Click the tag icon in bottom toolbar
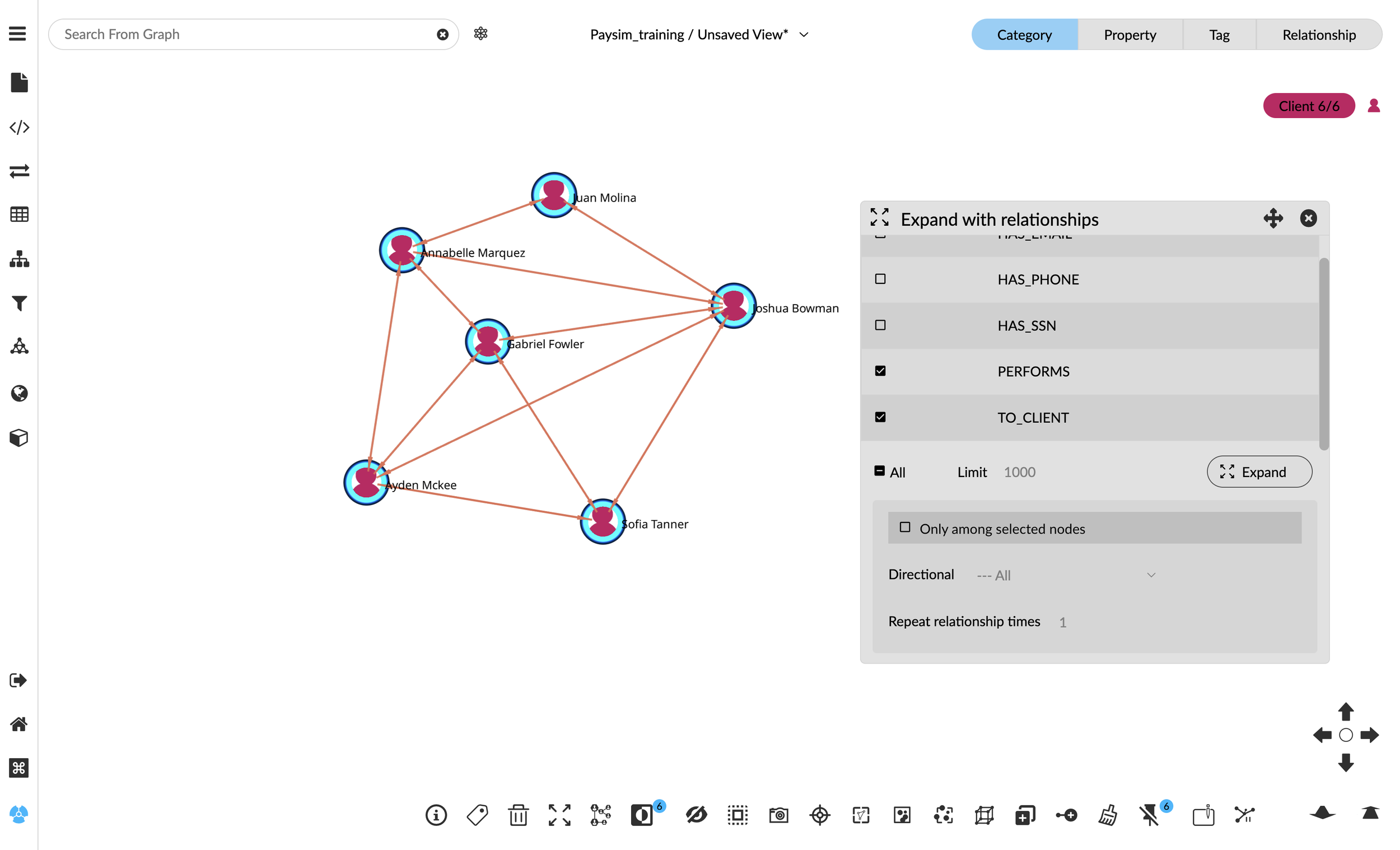 point(477,815)
